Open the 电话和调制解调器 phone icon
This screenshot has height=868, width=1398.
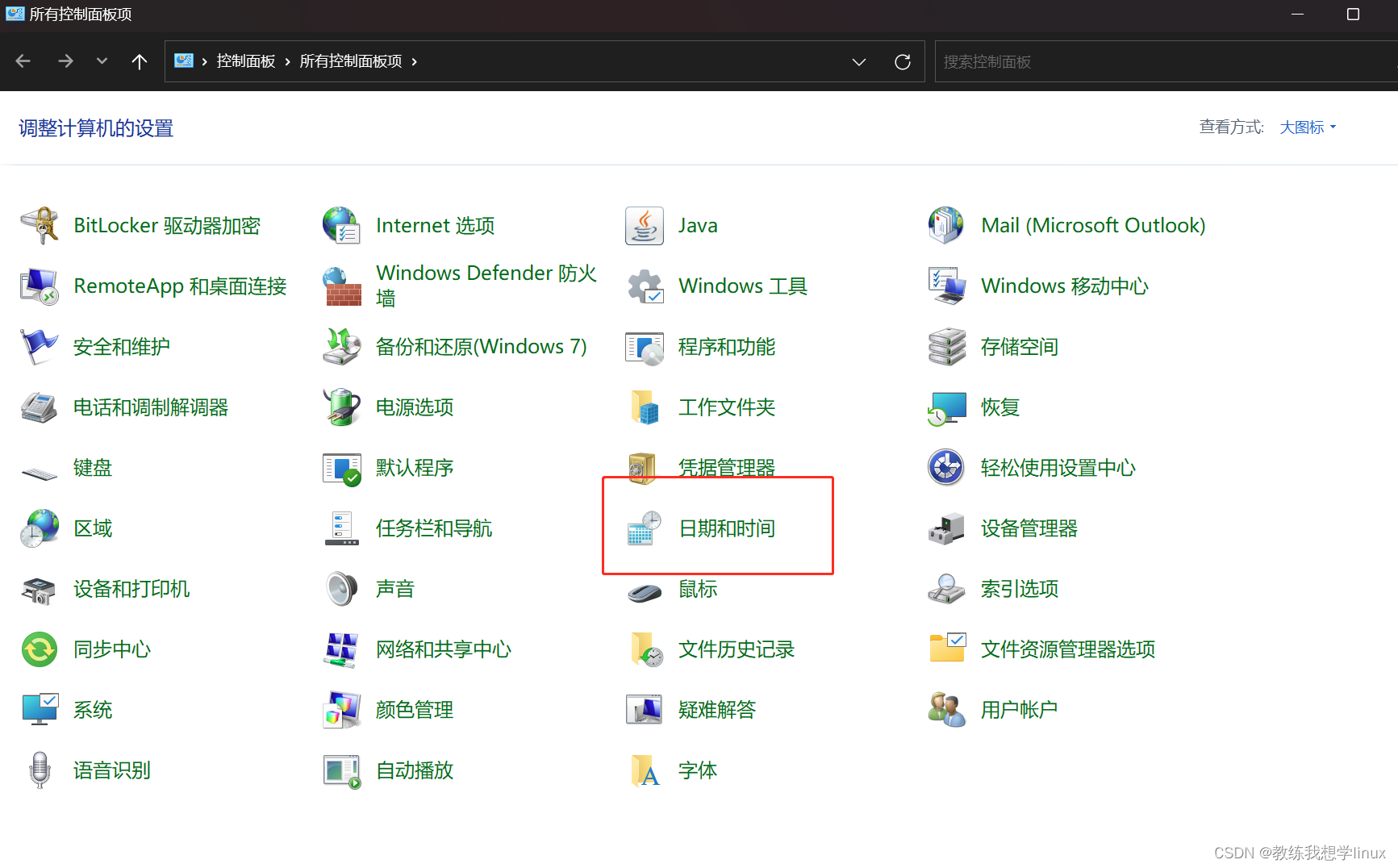click(x=40, y=407)
